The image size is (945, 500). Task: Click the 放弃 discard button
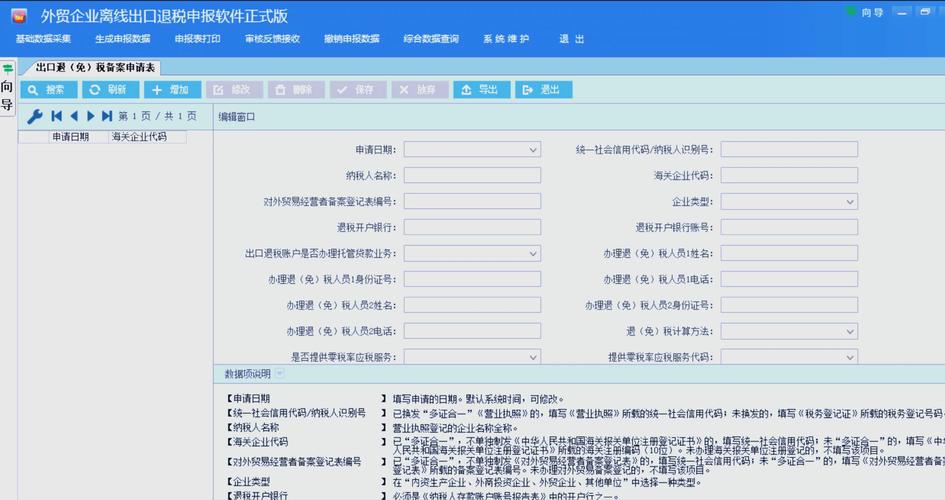point(420,90)
